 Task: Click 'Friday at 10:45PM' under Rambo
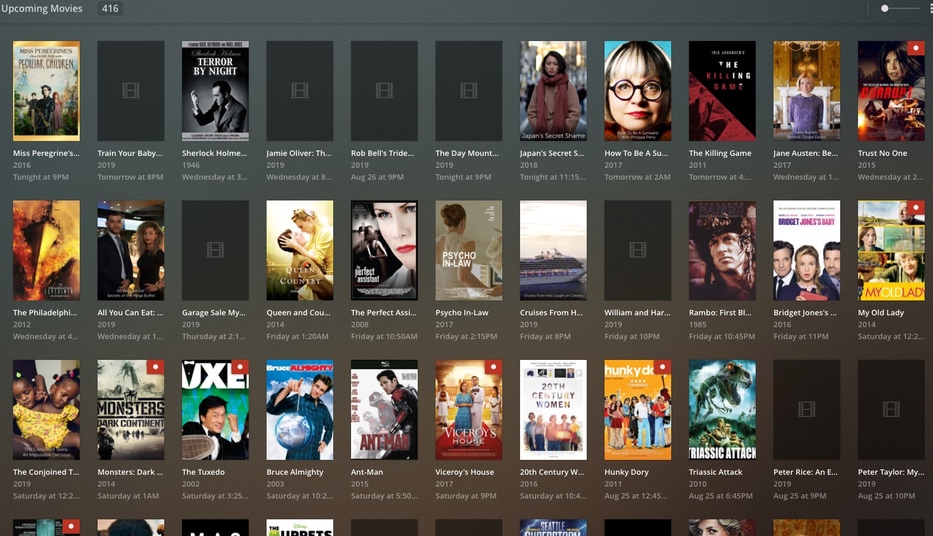[722, 336]
